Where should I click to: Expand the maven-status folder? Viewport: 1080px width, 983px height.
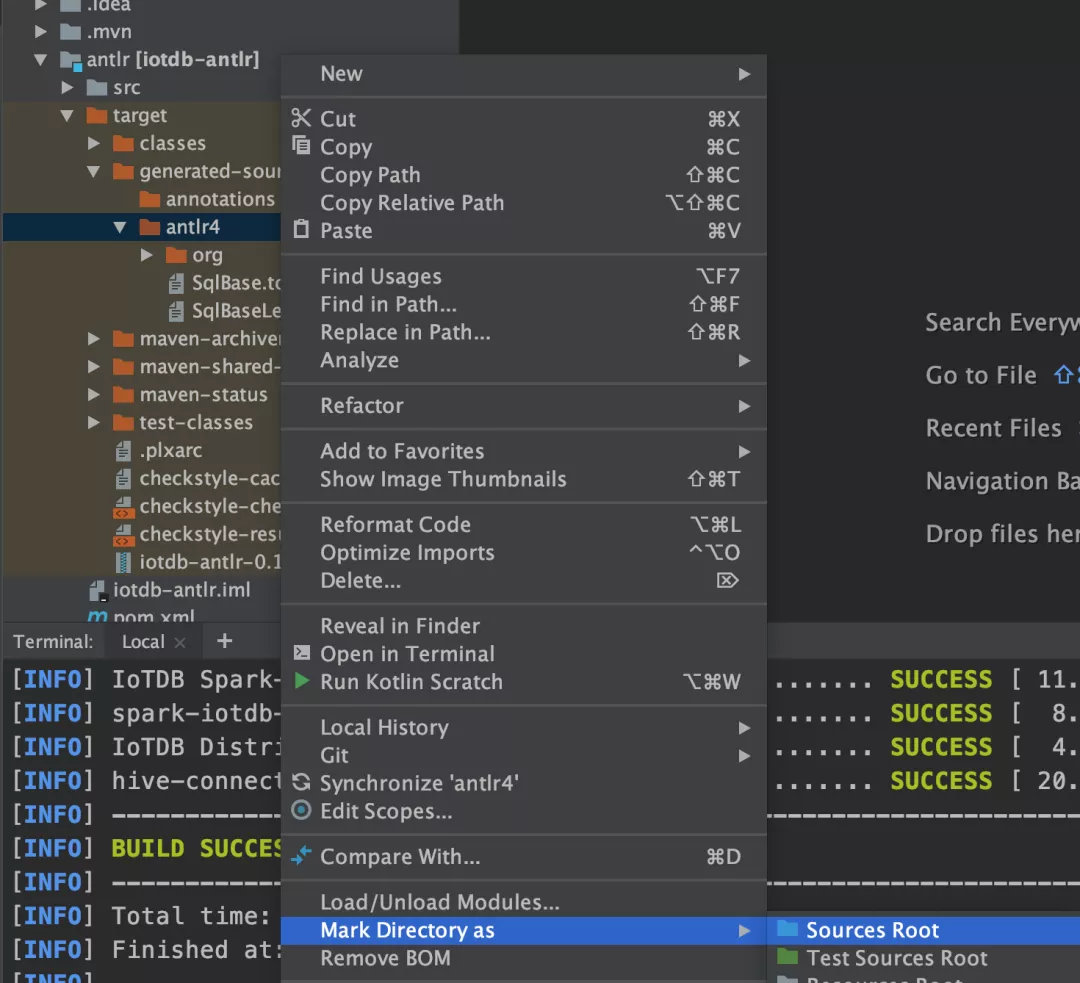(x=92, y=394)
